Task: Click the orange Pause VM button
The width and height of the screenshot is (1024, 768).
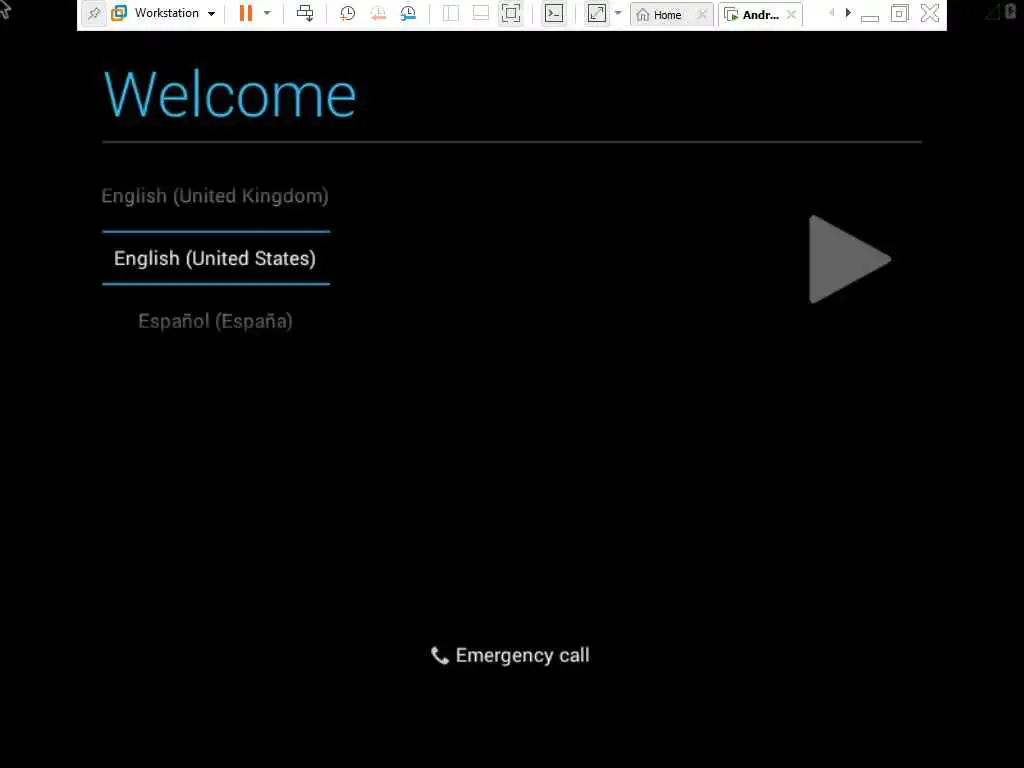Action: tap(246, 13)
